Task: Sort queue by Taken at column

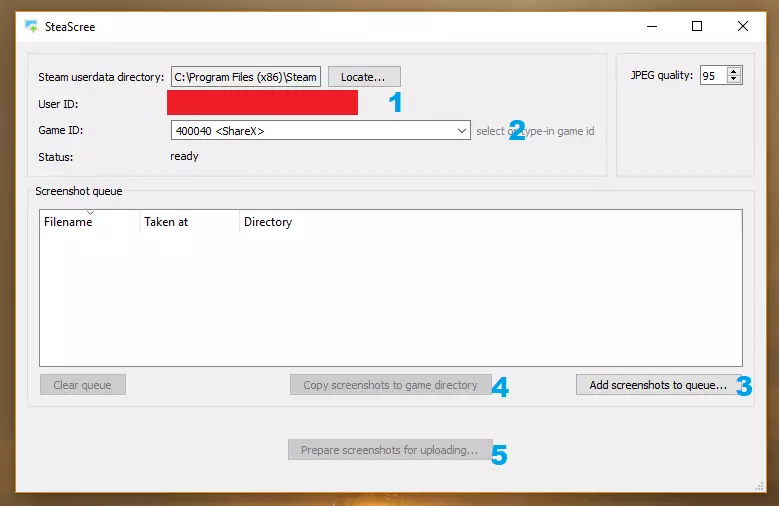Action: tap(189, 222)
